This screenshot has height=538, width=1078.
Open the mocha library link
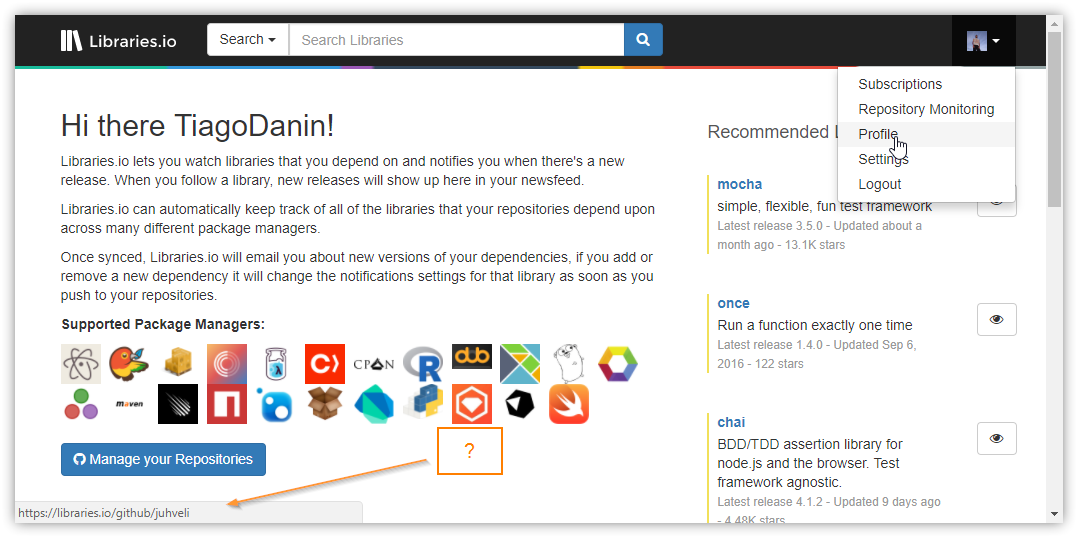740,184
